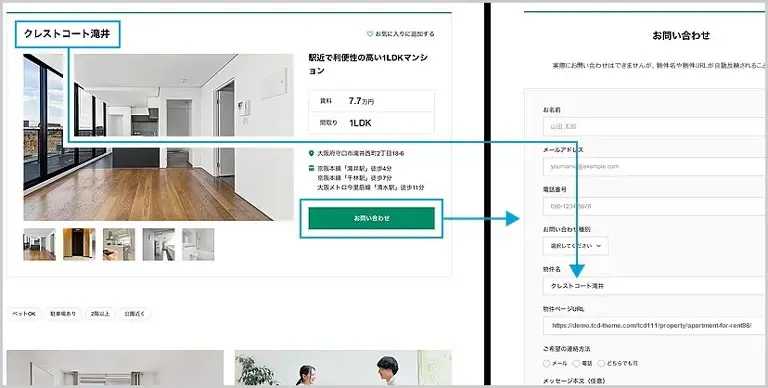Select the どちらでも可 radio button

pyautogui.click(x=601, y=364)
